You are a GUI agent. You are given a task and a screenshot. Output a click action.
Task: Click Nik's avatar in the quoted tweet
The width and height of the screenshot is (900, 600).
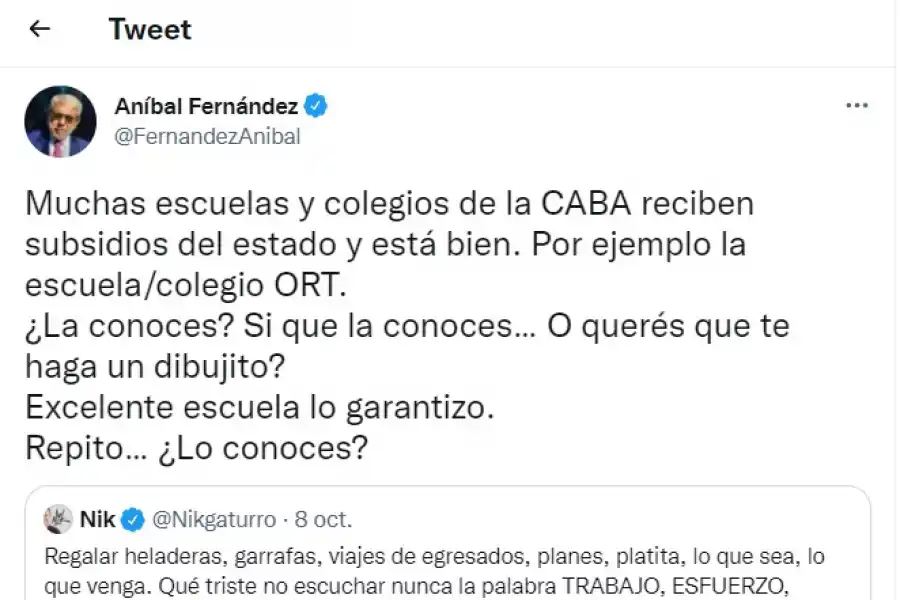click(x=57, y=517)
